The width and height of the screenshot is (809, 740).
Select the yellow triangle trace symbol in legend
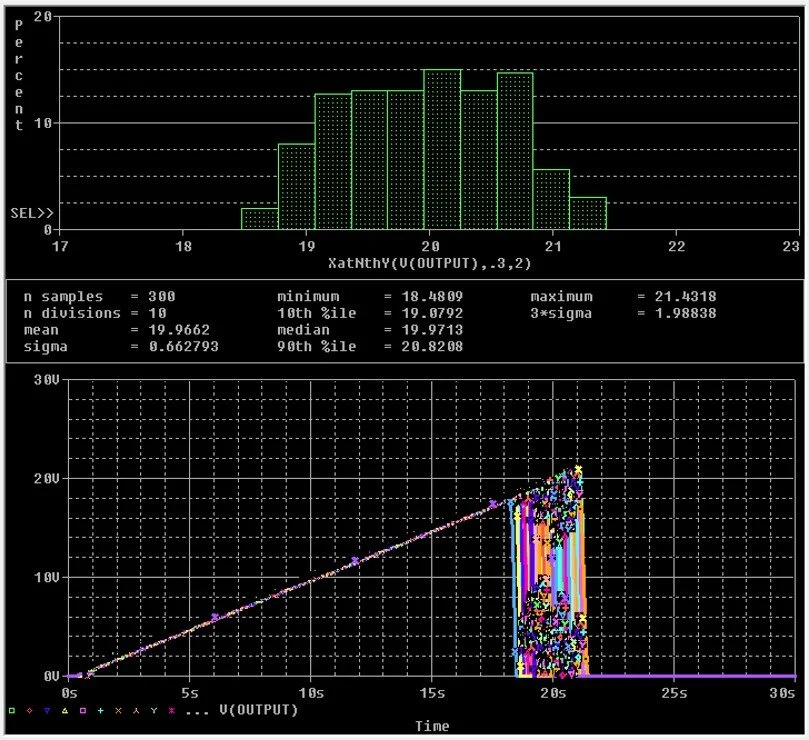pyautogui.click(x=65, y=711)
